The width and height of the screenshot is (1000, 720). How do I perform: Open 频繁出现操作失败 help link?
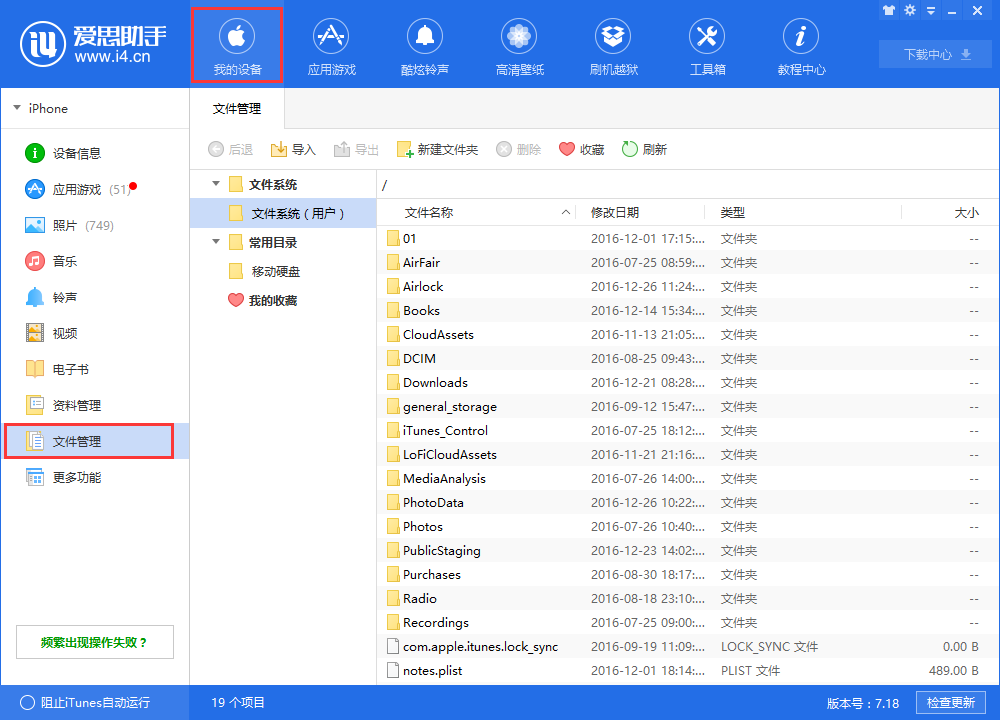[x=94, y=641]
